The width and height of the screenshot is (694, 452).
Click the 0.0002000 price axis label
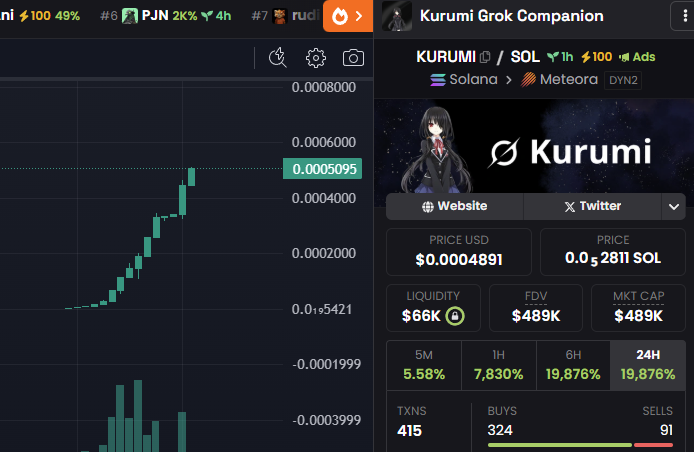click(x=324, y=253)
